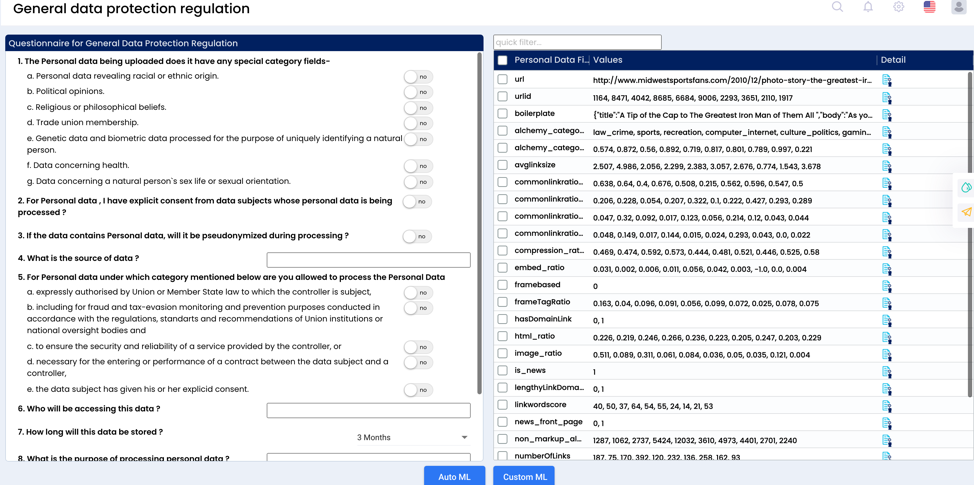
Task: Toggle Data concerning health switch
Action: pyautogui.click(x=418, y=166)
